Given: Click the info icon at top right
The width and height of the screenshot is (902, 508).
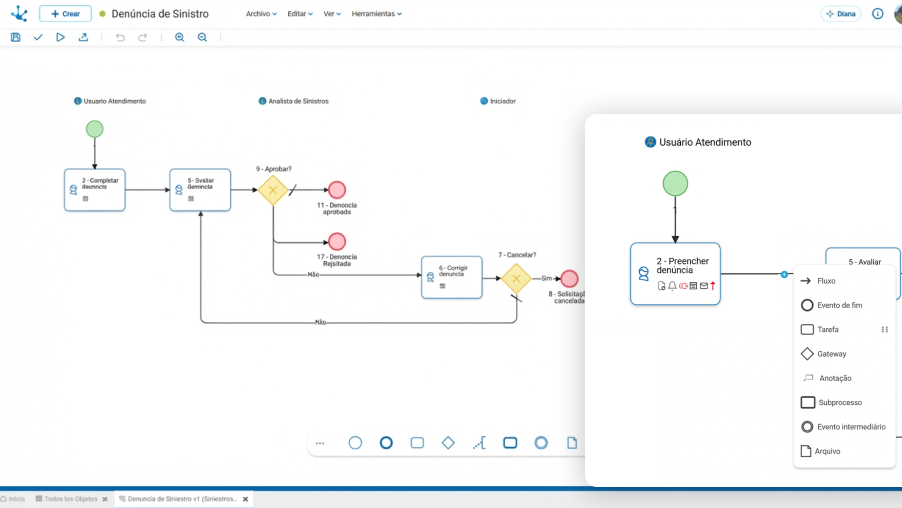Looking at the screenshot, I should [877, 14].
